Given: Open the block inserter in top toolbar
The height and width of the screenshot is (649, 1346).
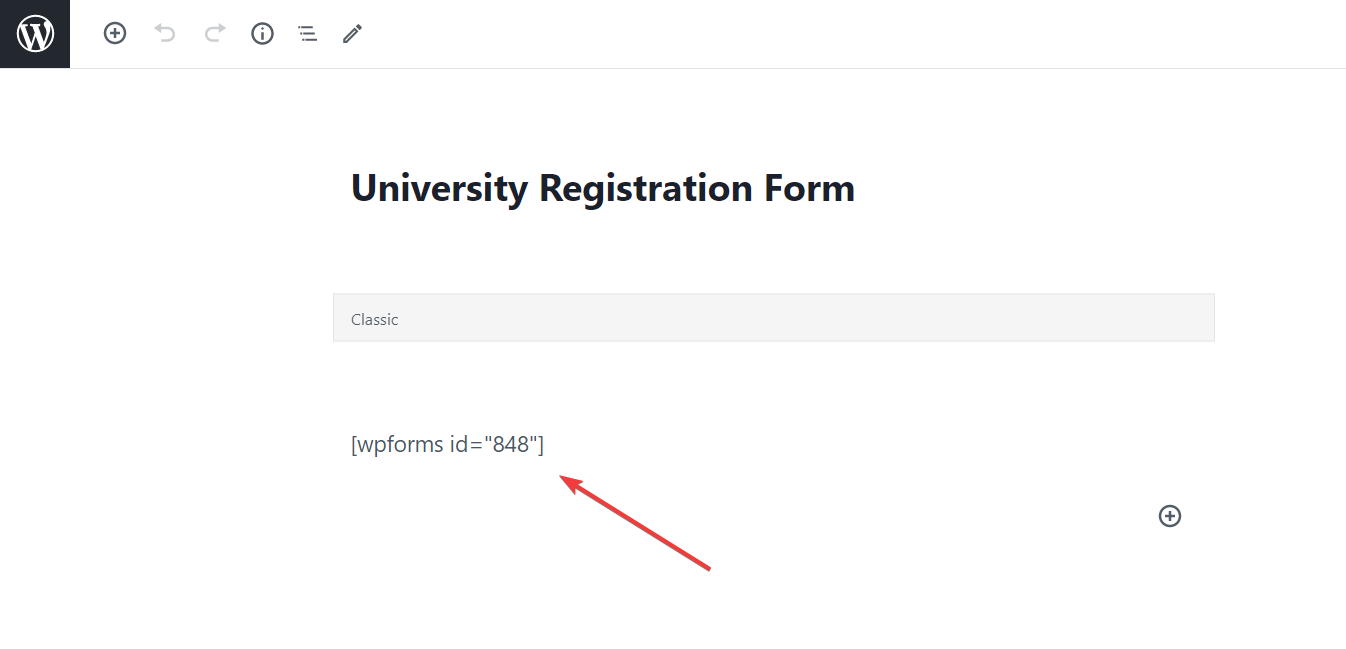Looking at the screenshot, I should tap(115, 34).
